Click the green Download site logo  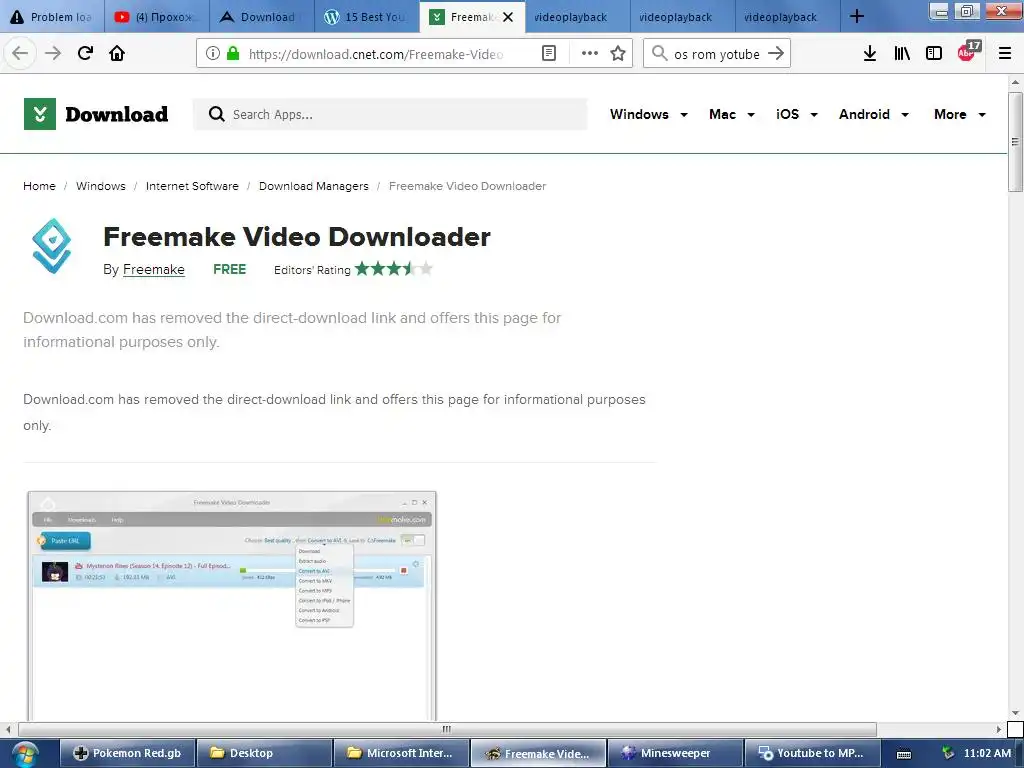point(40,114)
